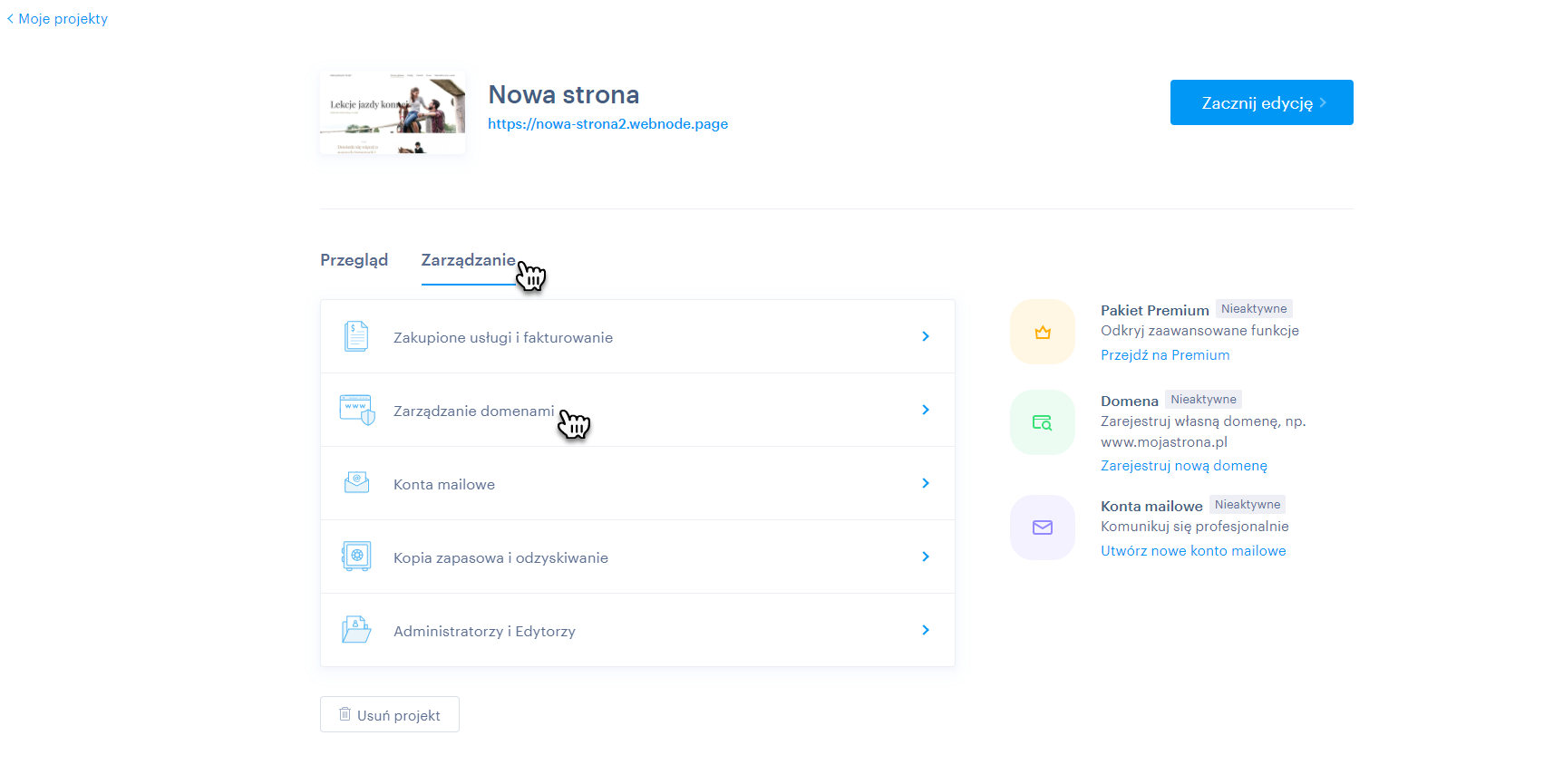Click the Nieaktywne badge next to Domena
Image resolution: width=1544 pixels, height=784 pixels.
[1203, 400]
